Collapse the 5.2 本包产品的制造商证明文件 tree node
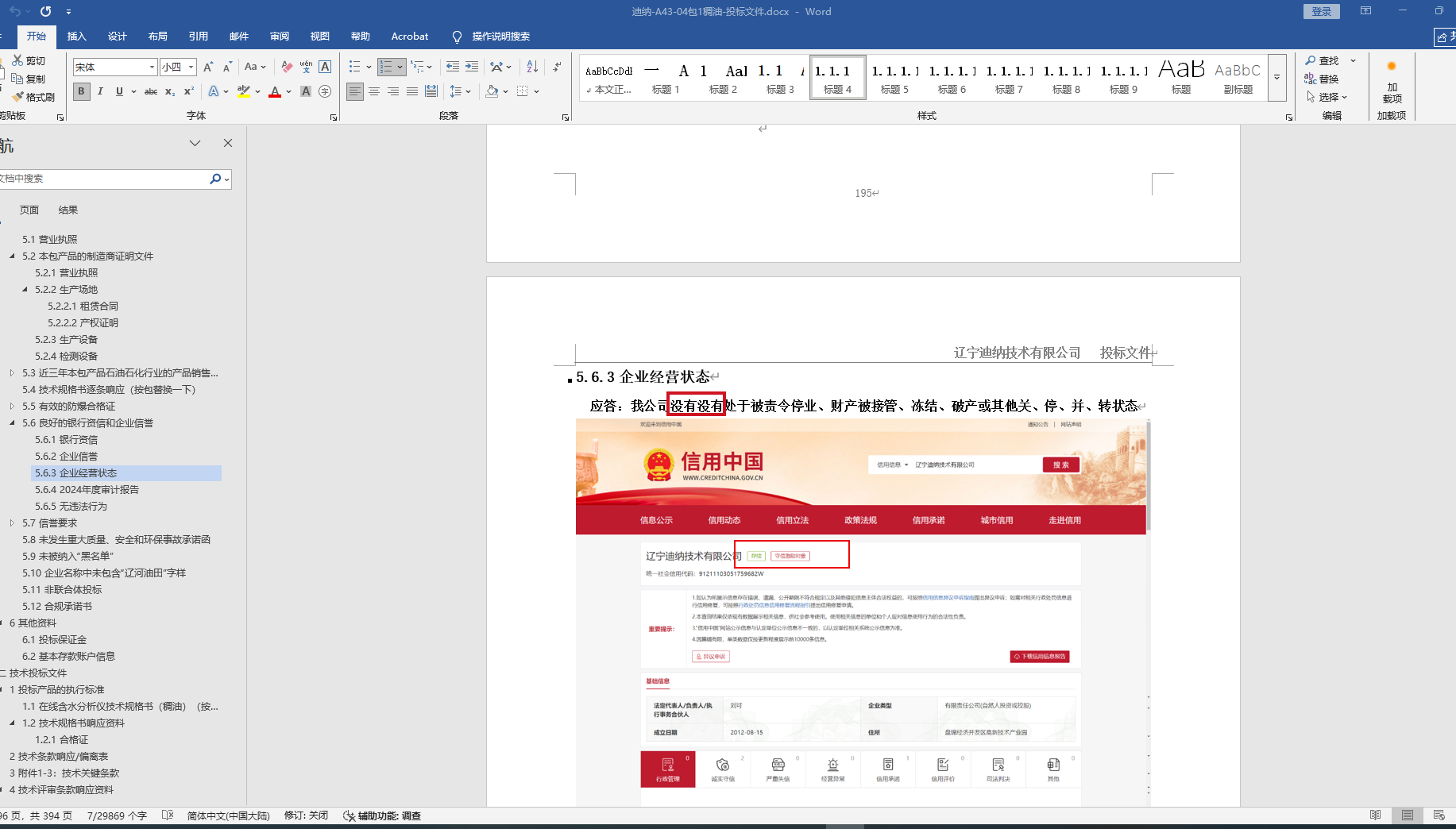The image size is (1456, 829). [x=12, y=256]
